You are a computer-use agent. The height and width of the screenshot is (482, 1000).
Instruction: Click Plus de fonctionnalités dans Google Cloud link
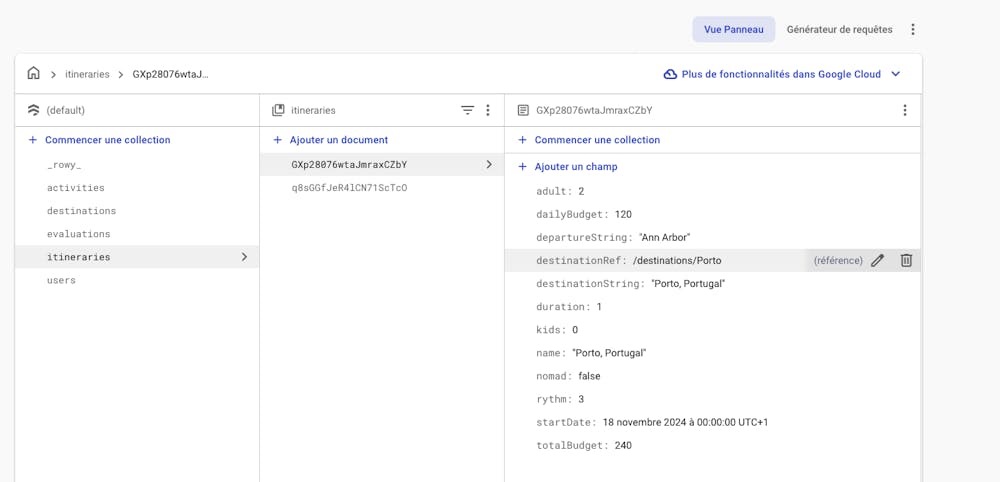[x=781, y=74]
